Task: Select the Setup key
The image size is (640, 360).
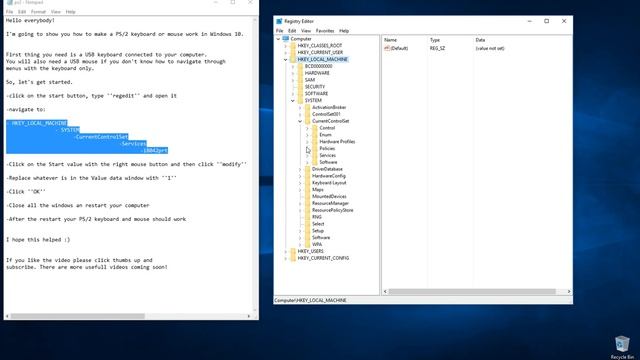Action: click(318, 231)
